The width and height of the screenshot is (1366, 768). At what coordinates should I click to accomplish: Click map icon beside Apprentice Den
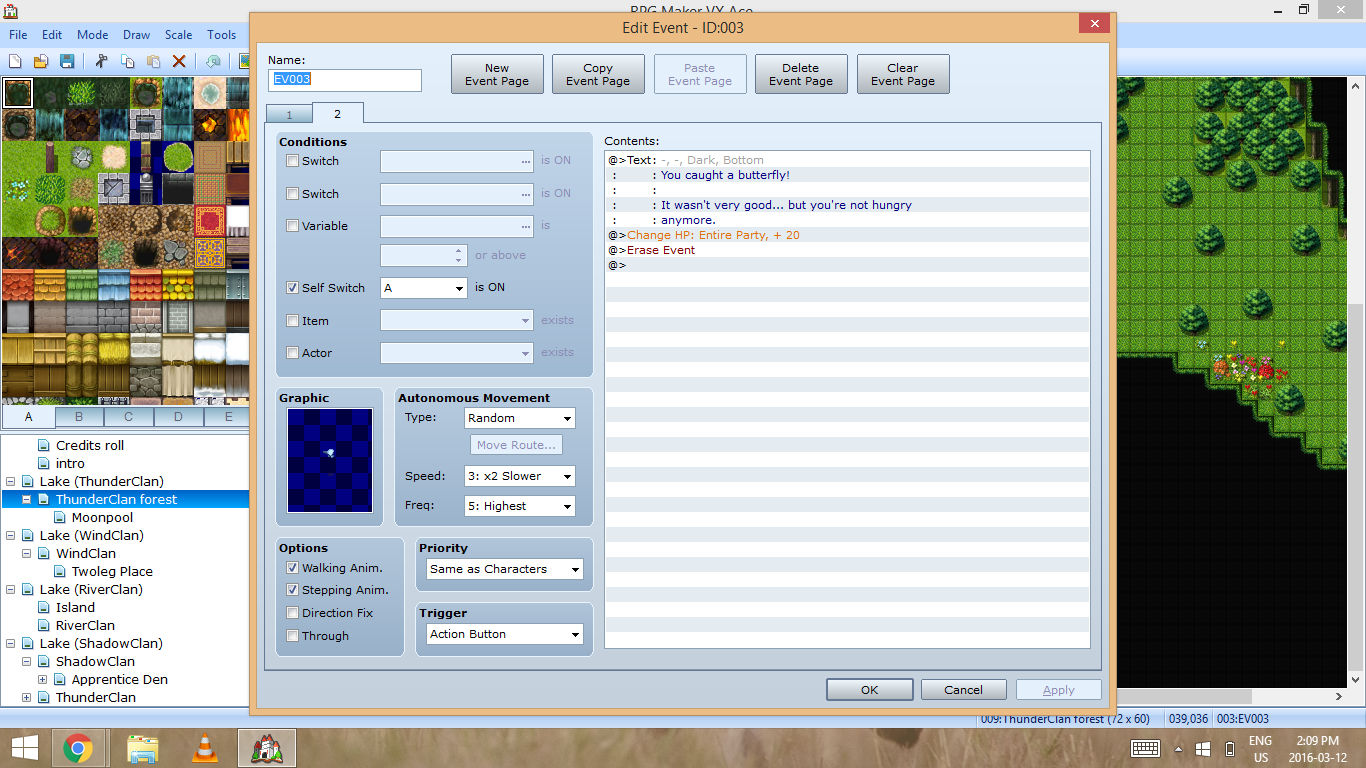(60, 680)
